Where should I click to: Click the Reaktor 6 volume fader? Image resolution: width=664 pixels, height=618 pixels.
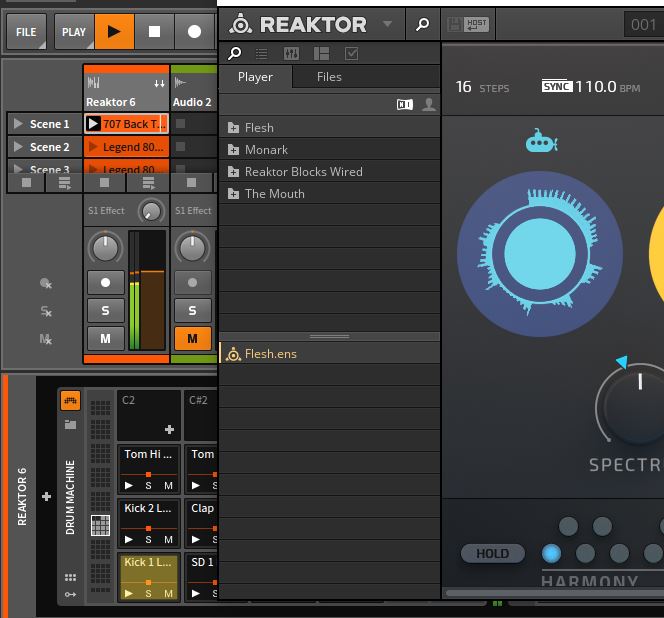pyautogui.click(x=152, y=271)
